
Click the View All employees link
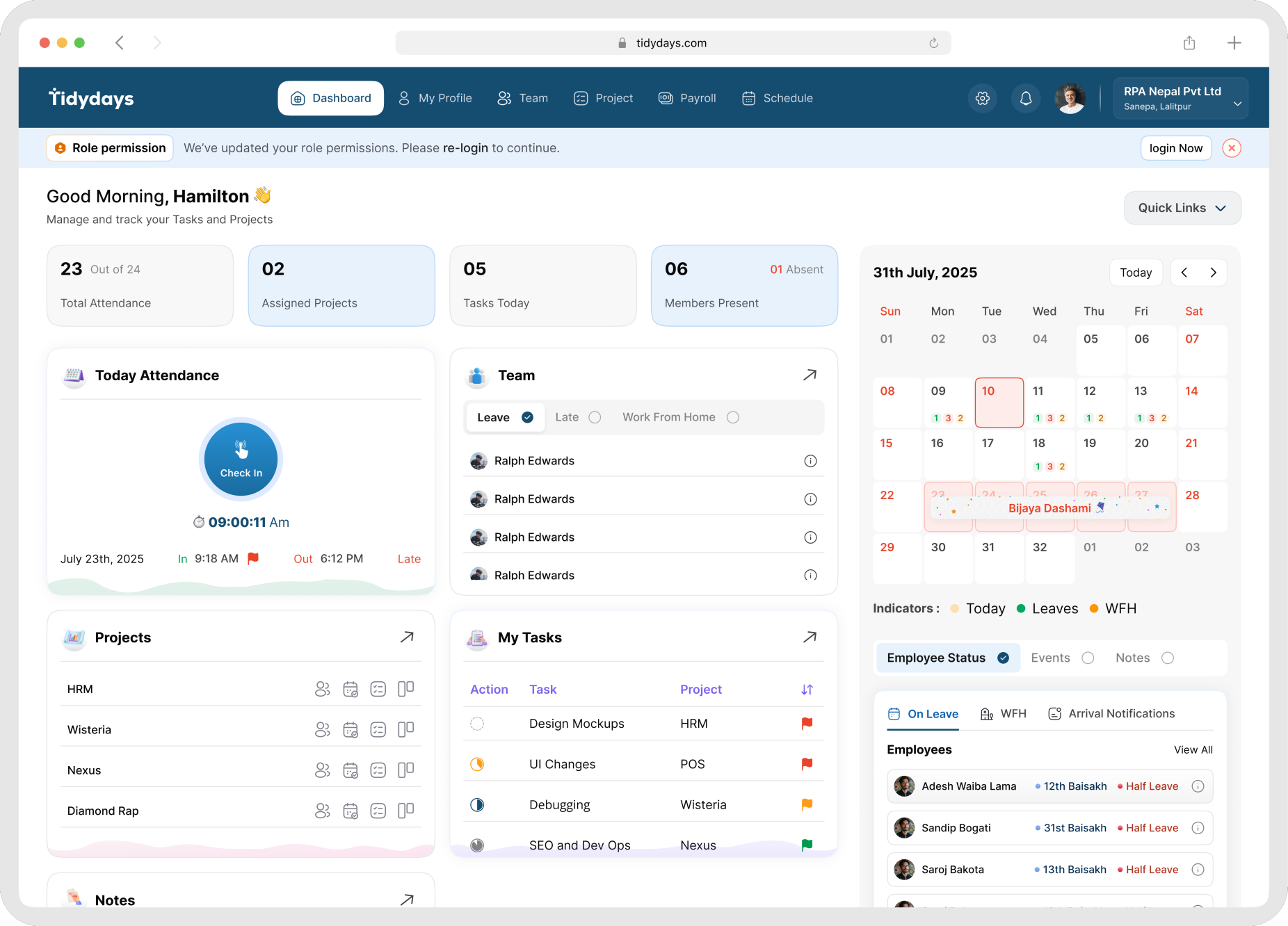coord(1193,750)
